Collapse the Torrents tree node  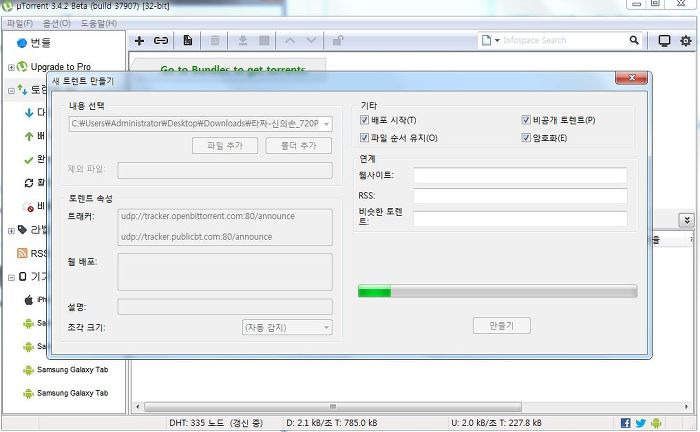(11, 91)
